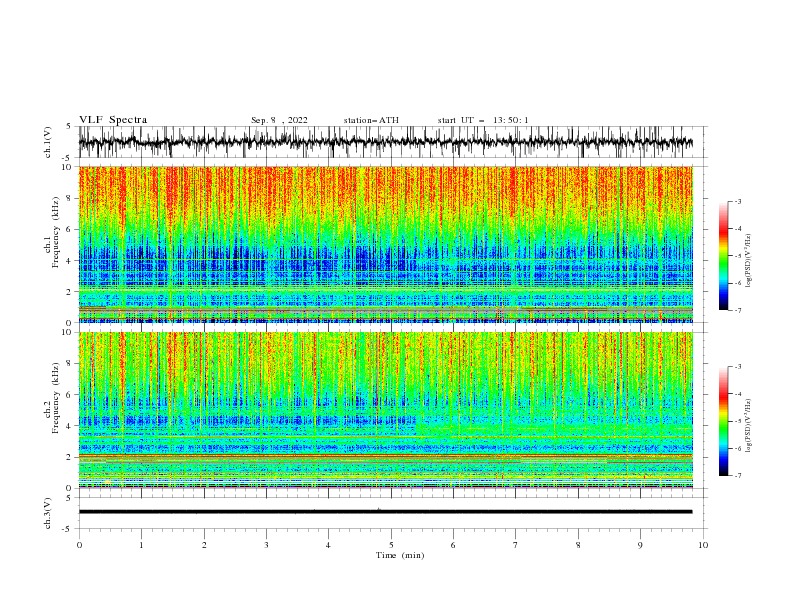
Task: Click the time axis tick label "5"
Action: (391, 545)
